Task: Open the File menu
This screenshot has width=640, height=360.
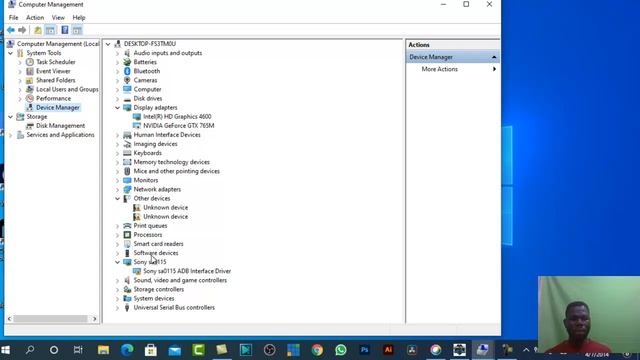Action: (x=13, y=18)
